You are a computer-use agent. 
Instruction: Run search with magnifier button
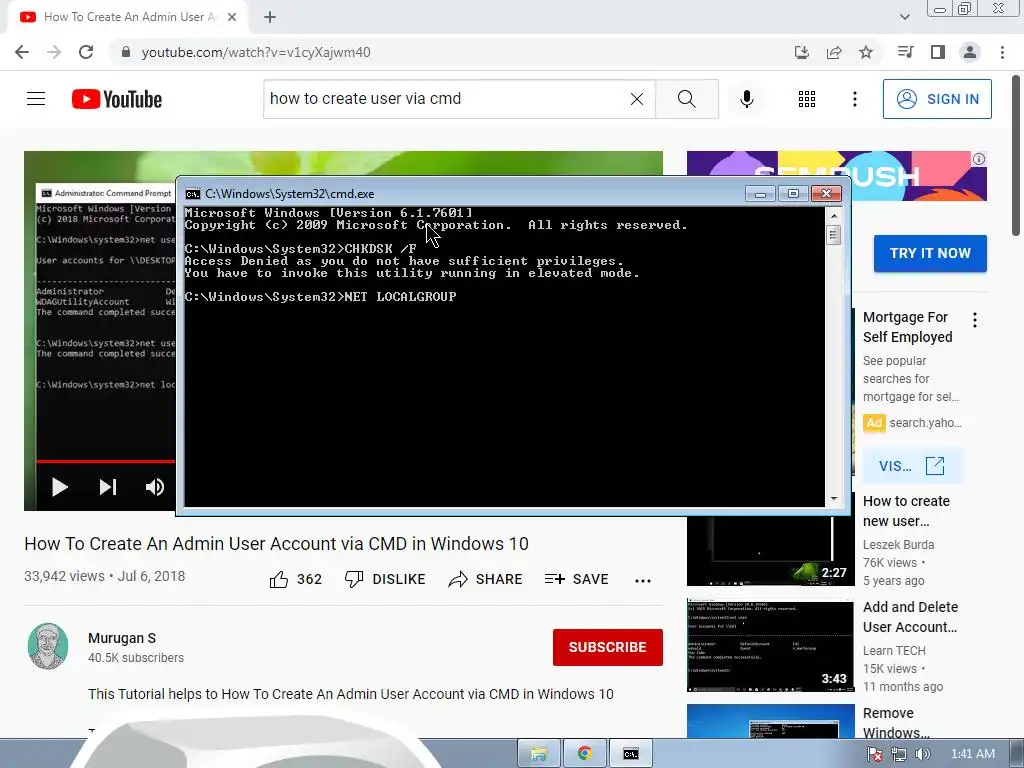[686, 99]
